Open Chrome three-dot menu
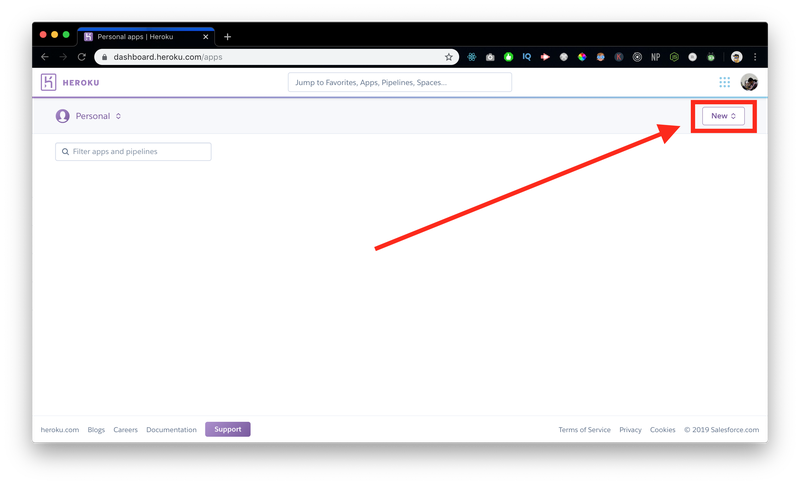Image resolution: width=800 pixels, height=485 pixels. [755, 57]
